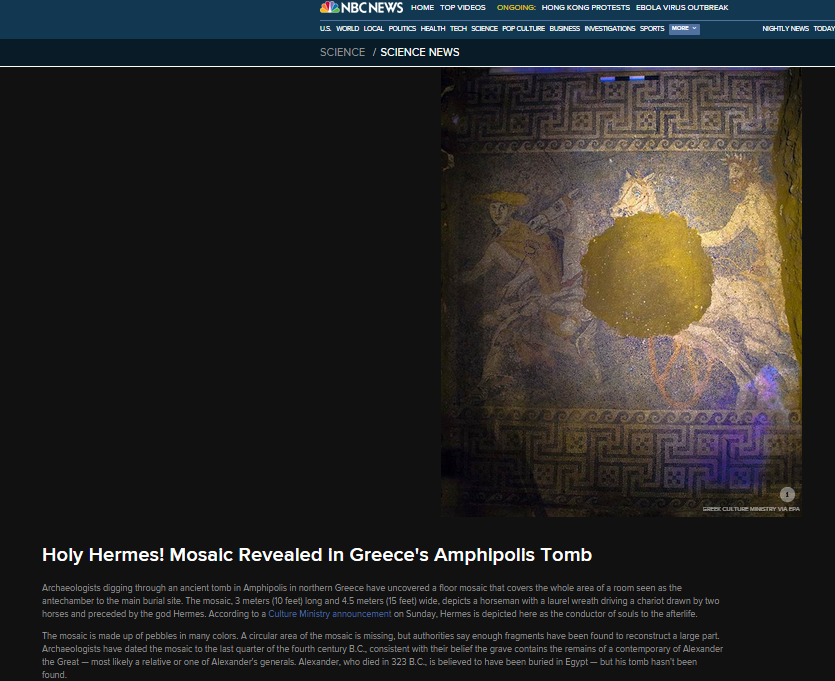Image resolution: width=835 pixels, height=681 pixels.
Task: Click the photo number 1 badge
Action: 787,495
